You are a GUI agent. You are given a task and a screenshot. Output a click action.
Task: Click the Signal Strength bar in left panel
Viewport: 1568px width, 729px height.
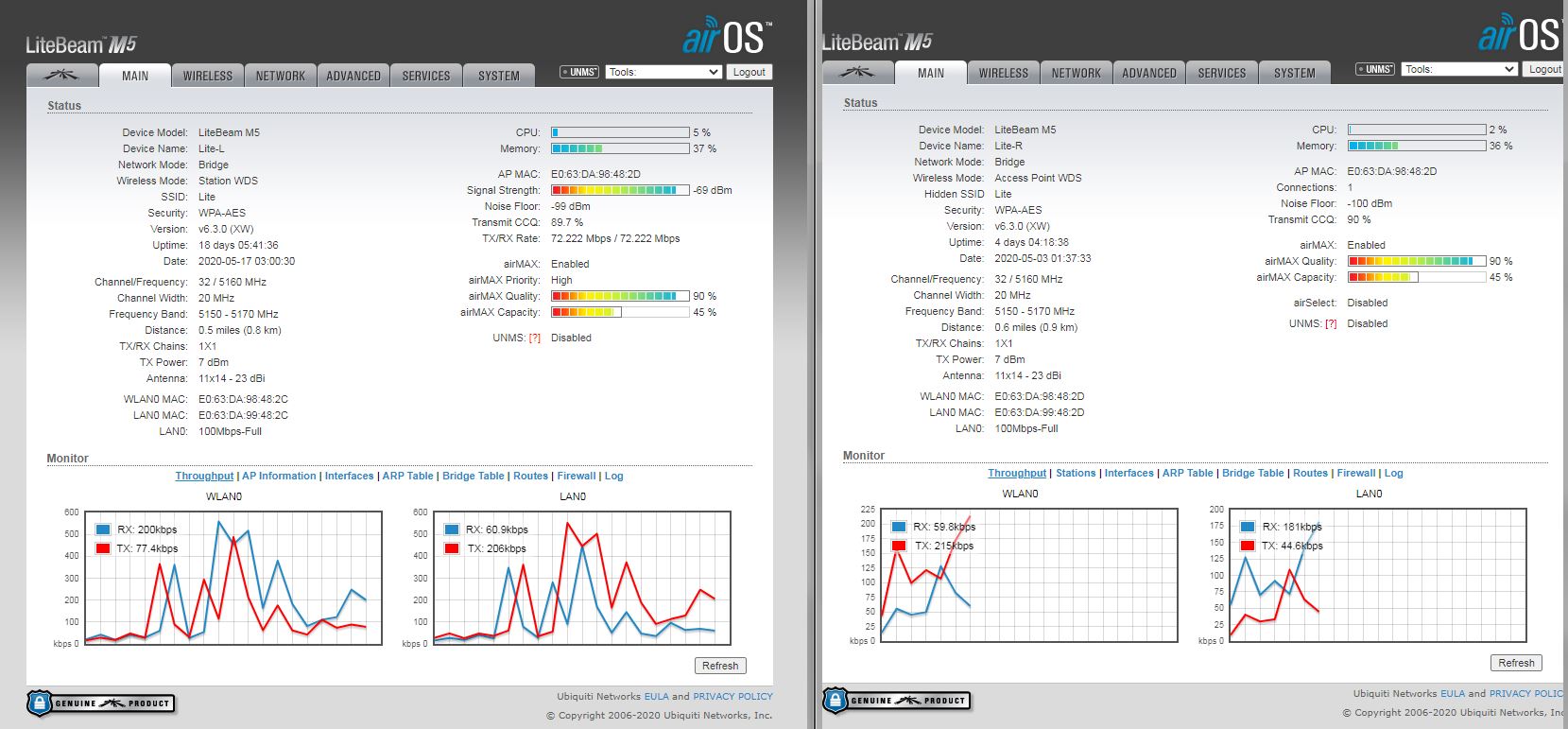click(x=620, y=191)
